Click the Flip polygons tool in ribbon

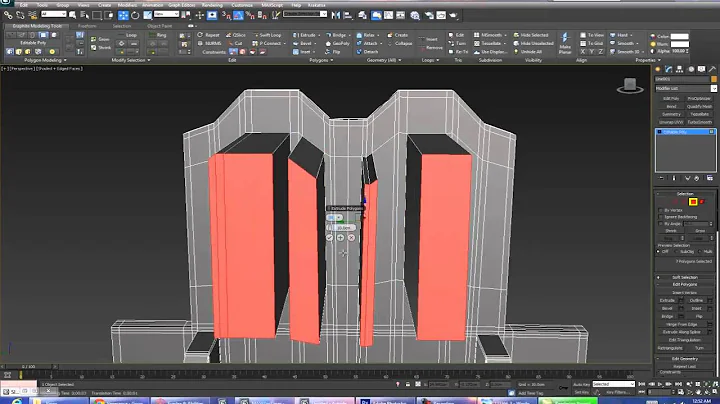point(333,51)
